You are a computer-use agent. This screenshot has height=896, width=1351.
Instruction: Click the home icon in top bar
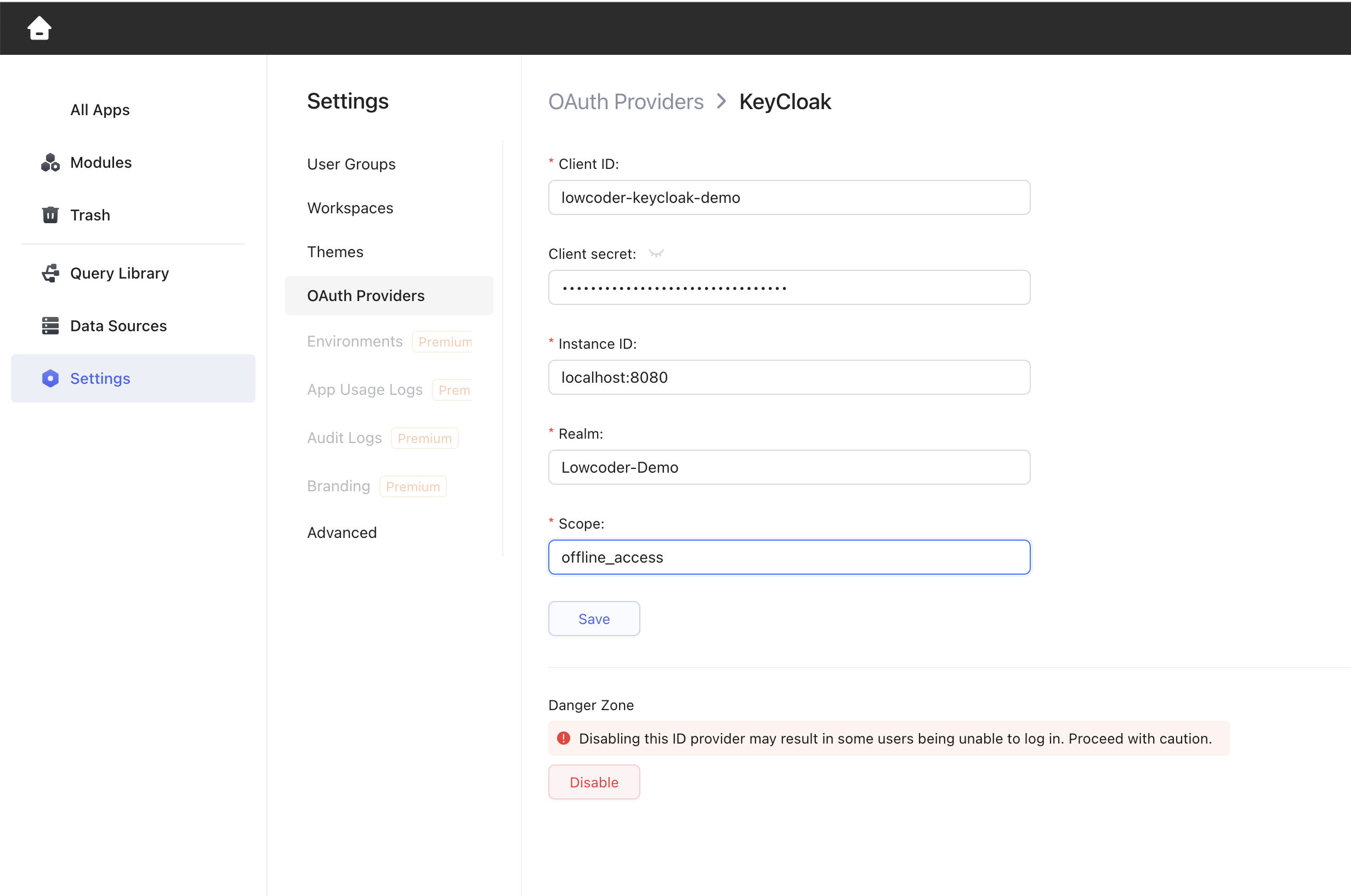39,28
